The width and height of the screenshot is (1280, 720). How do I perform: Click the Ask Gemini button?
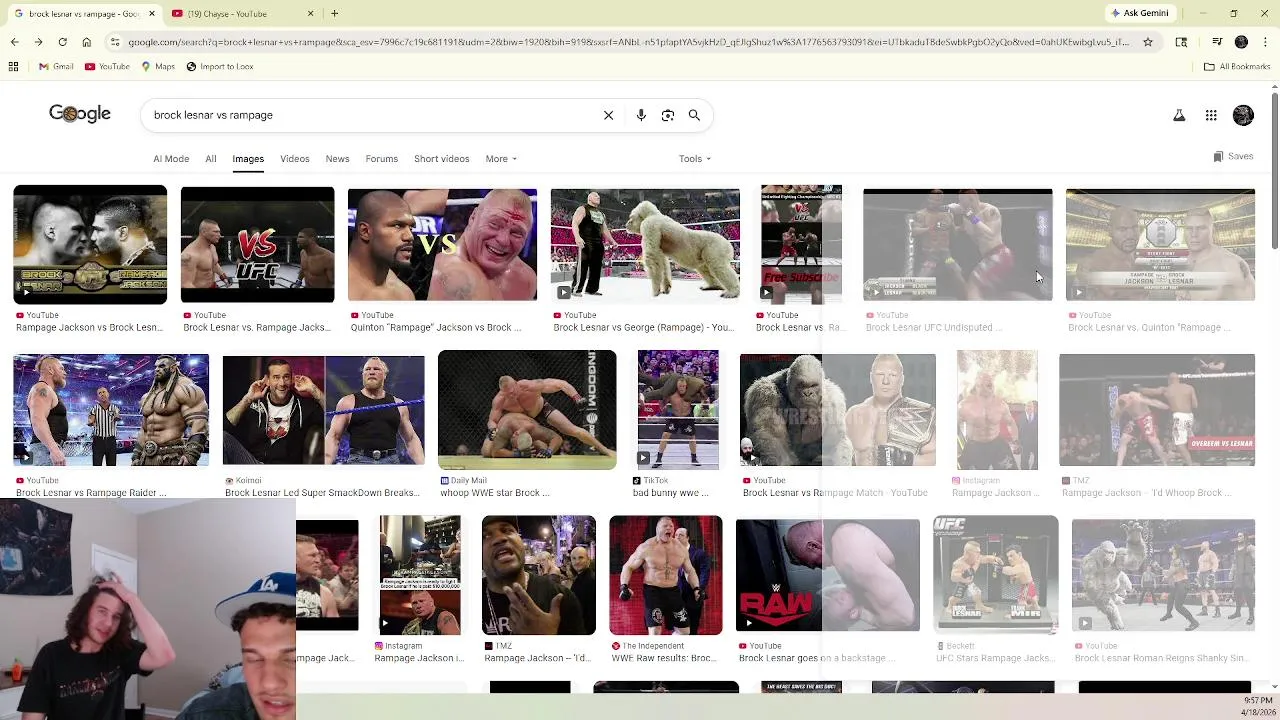click(1139, 13)
